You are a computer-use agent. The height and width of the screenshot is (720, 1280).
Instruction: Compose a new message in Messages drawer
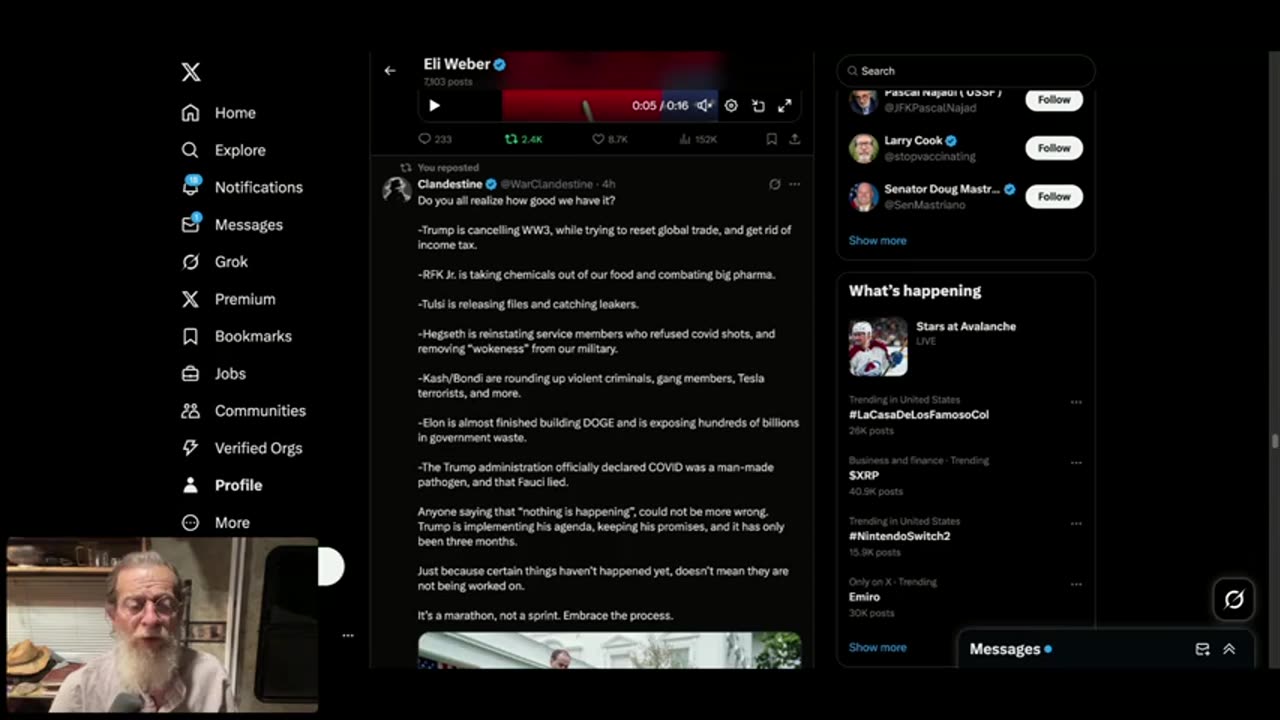[1202, 649]
